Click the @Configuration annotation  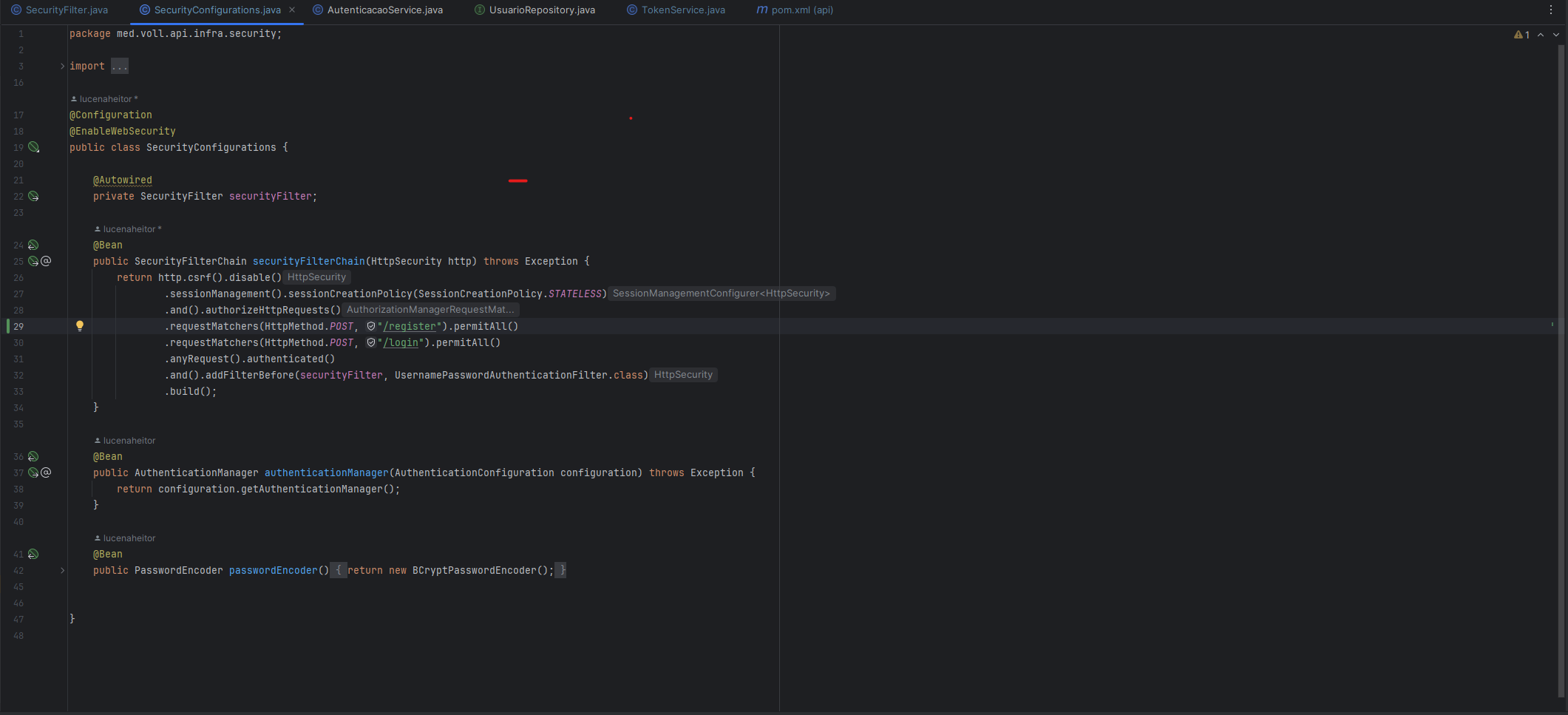(x=111, y=115)
